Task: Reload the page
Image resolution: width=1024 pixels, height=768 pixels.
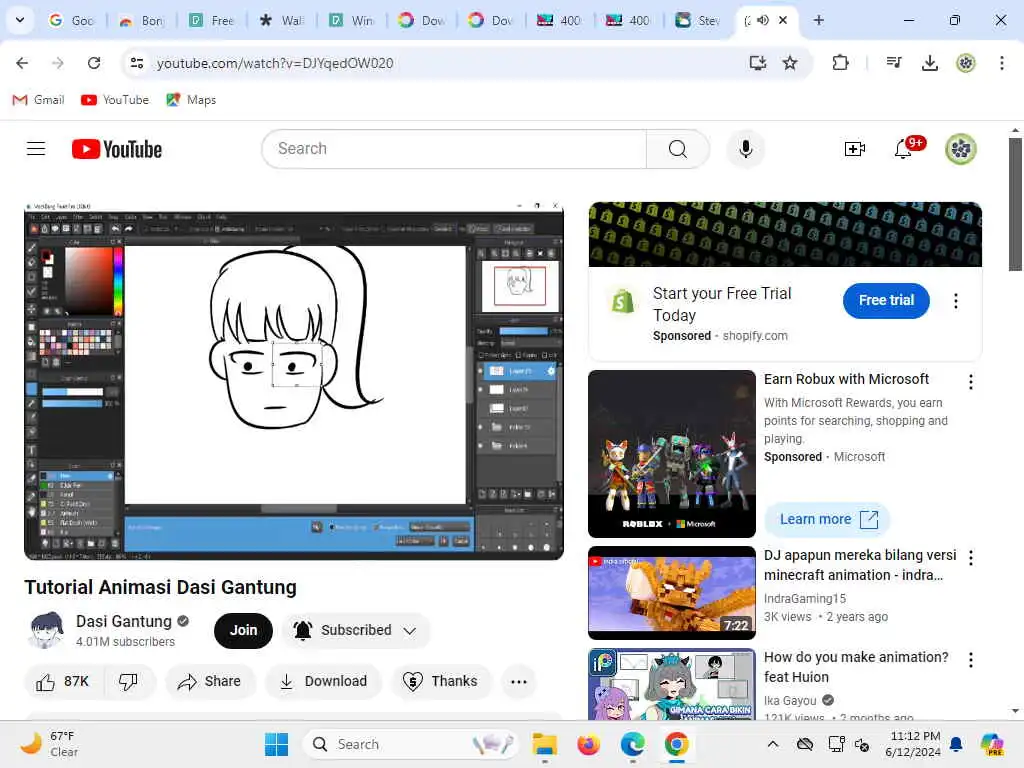Action: pos(94,63)
